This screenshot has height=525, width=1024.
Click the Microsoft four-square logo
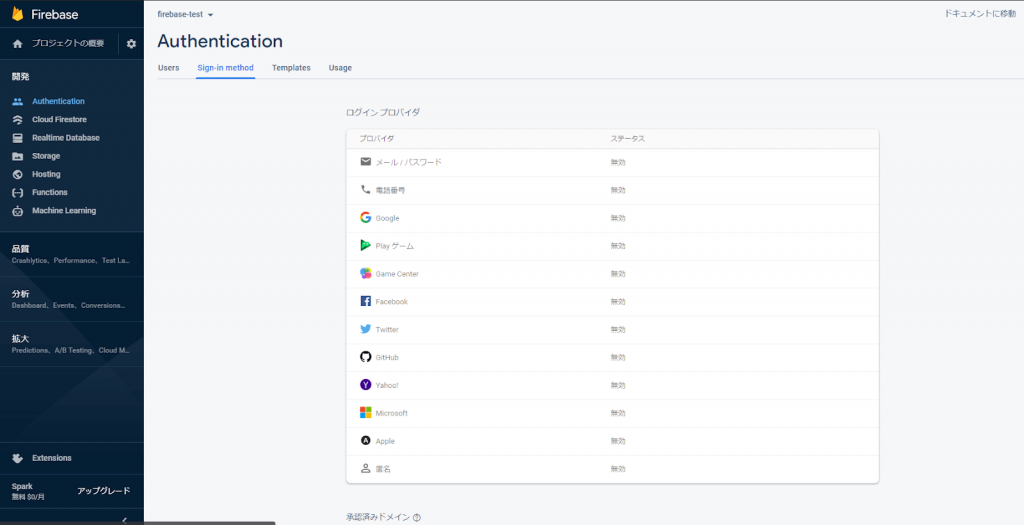(x=366, y=413)
